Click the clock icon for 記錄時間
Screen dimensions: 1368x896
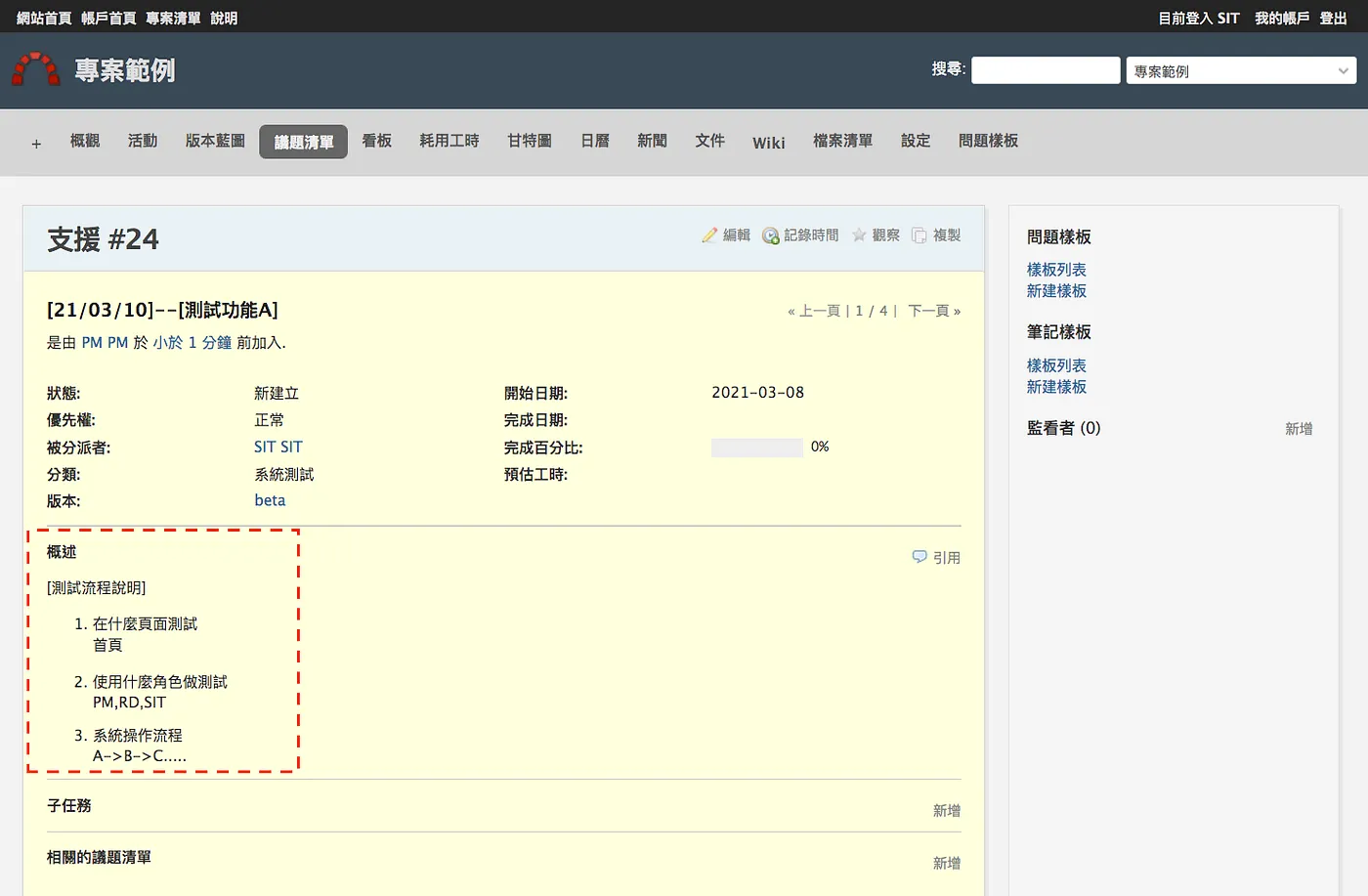(x=771, y=235)
